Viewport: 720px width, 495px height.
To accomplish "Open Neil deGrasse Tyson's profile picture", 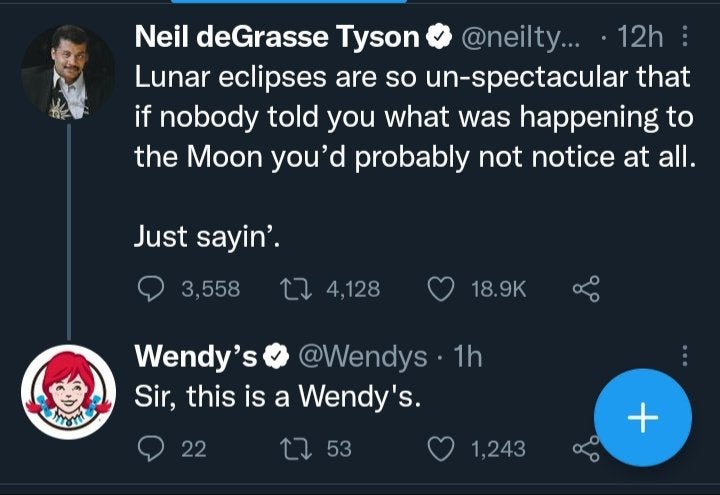I will pyautogui.click(x=66, y=70).
